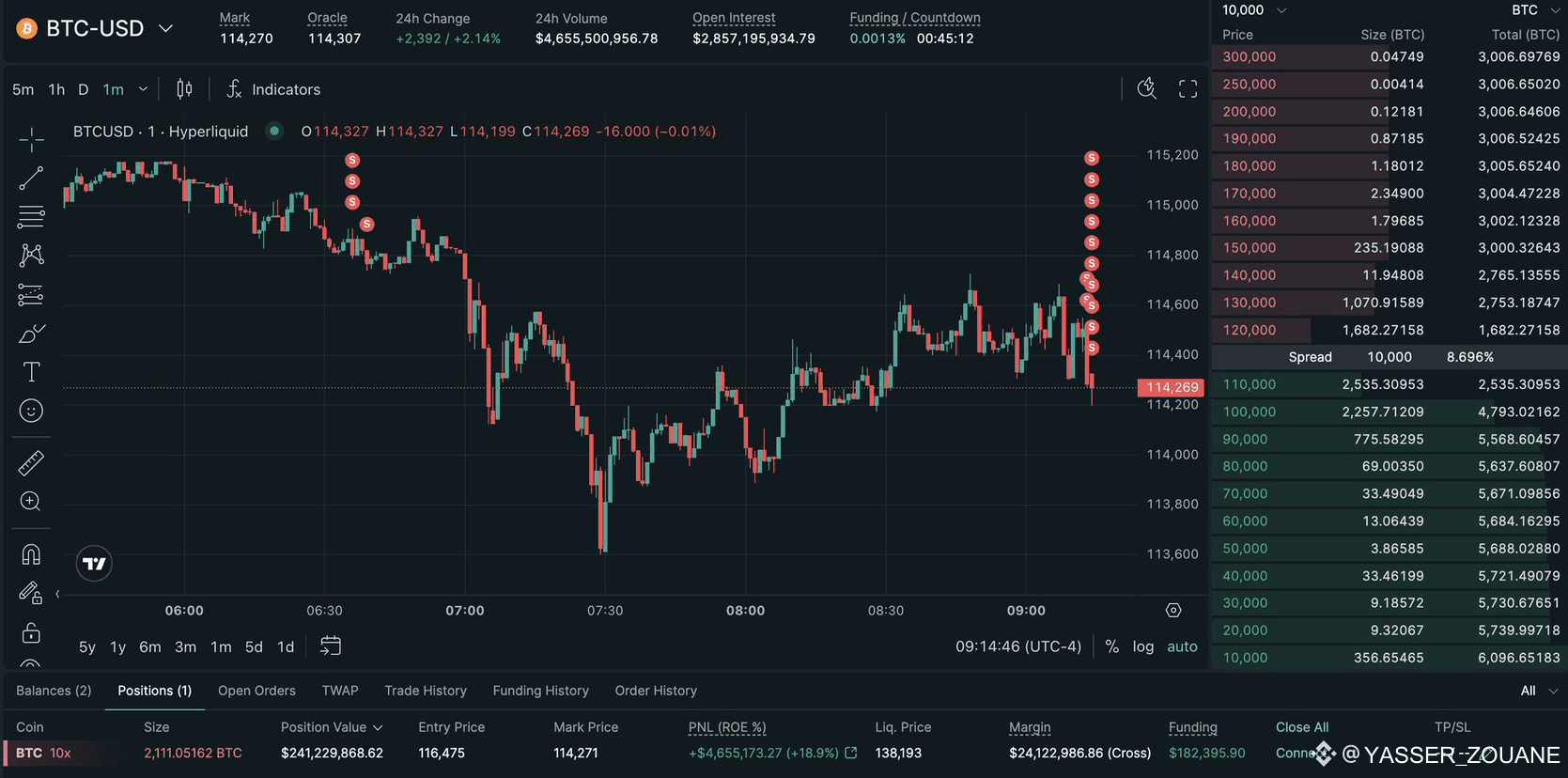The height and width of the screenshot is (778, 1568).
Task: Open the Trade History tab
Action: [x=425, y=691]
